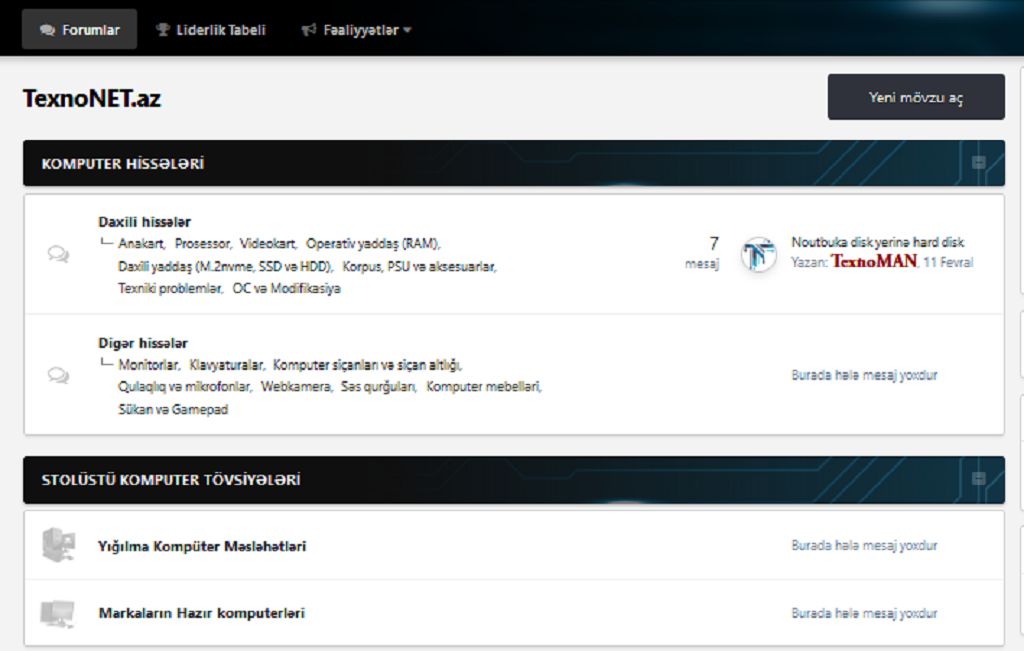Collapse the KOMPUTER HİSSƏLƏRİ category
This screenshot has height=651, width=1024.
pos(978,163)
